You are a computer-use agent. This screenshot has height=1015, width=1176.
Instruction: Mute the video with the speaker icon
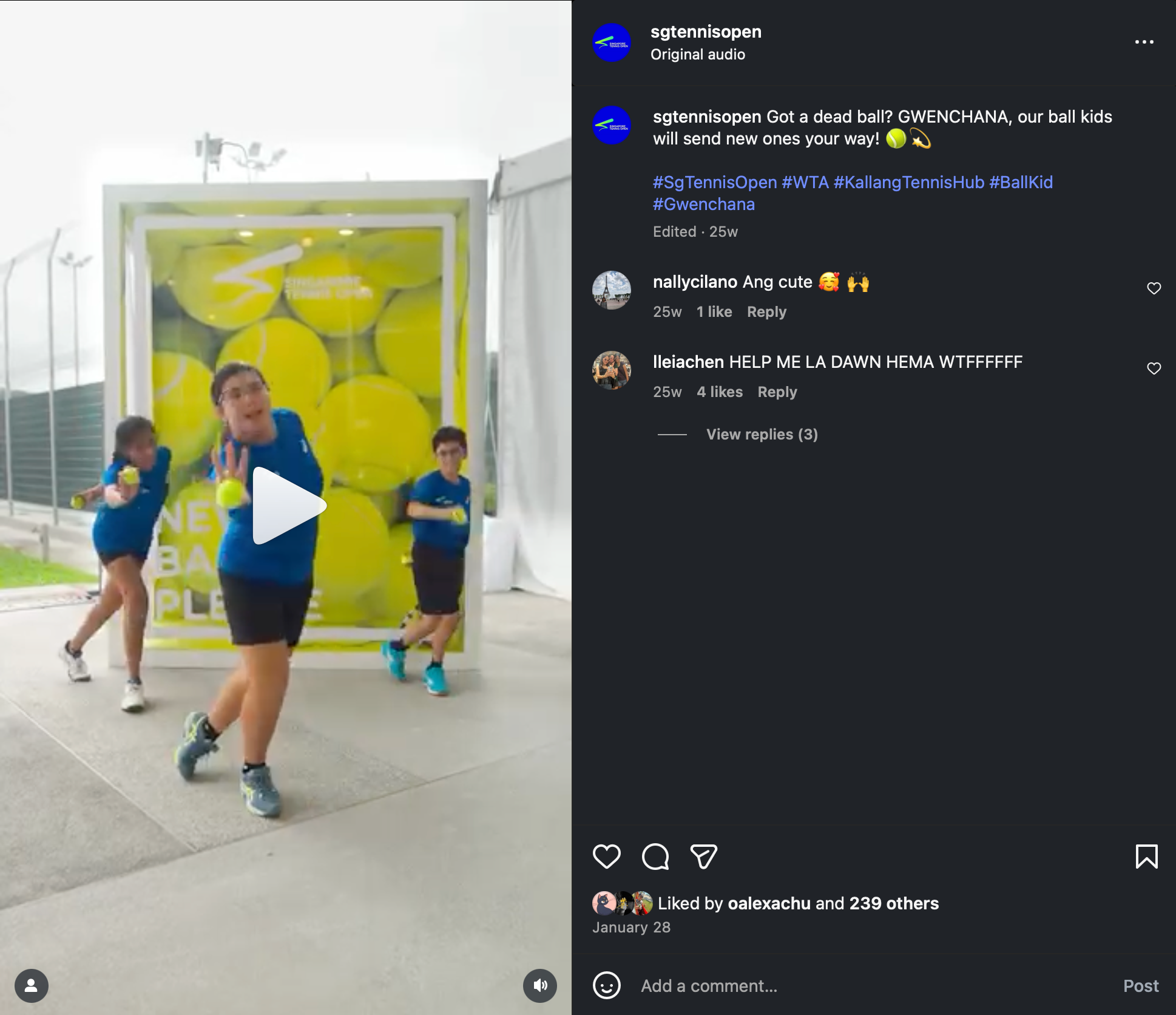coord(539,985)
